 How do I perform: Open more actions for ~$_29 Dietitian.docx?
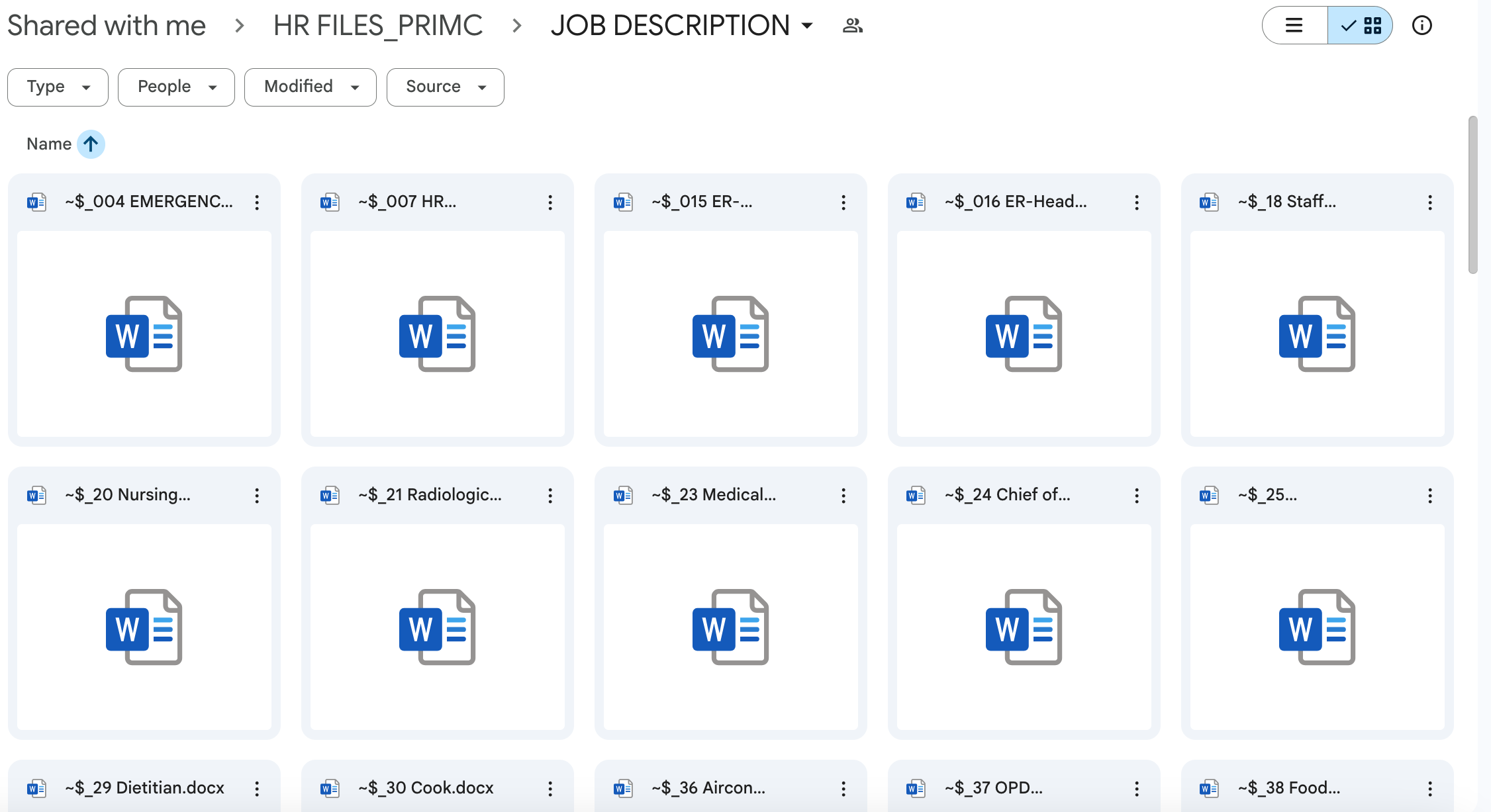click(257, 789)
